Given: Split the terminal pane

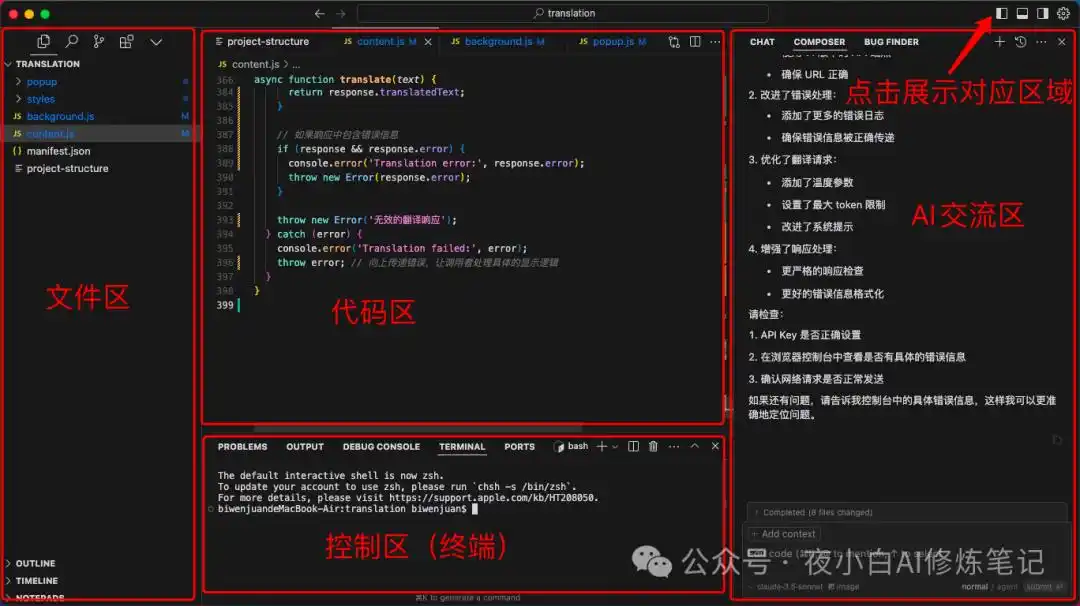Looking at the screenshot, I should pos(633,446).
